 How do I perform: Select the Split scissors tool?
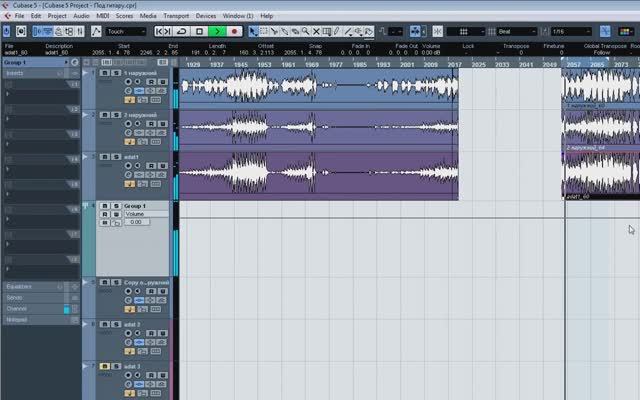pyautogui.click(x=274, y=31)
